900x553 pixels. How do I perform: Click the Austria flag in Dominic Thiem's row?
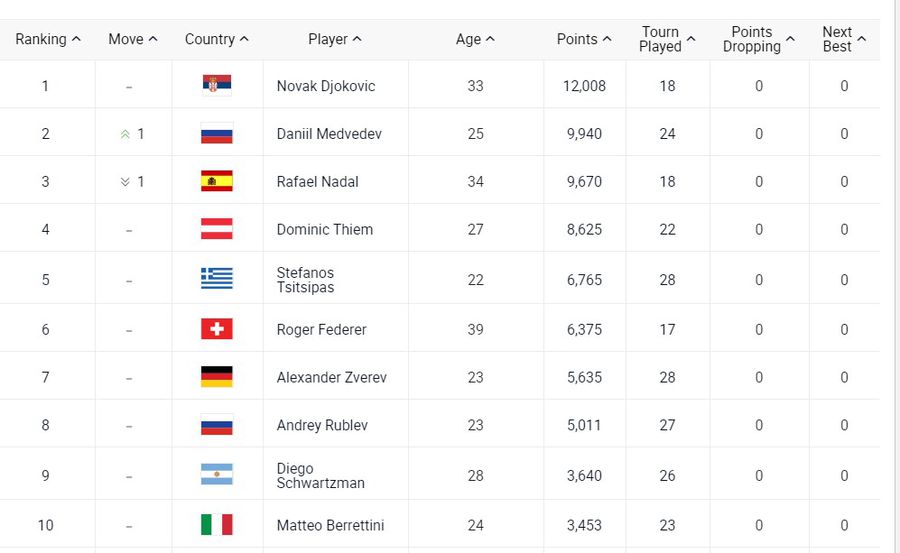tap(217, 229)
